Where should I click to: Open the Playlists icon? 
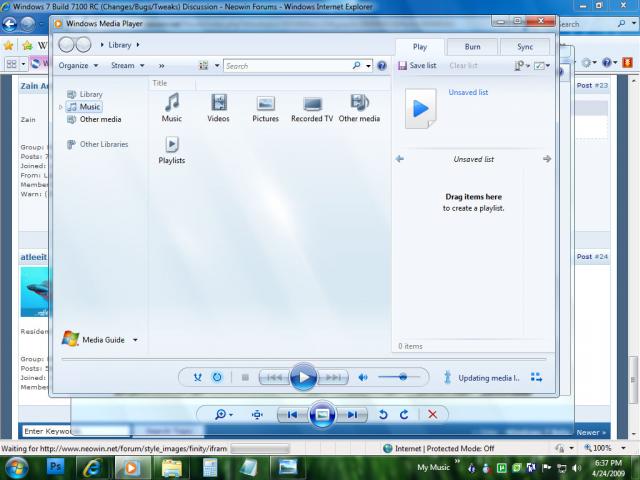point(172,146)
